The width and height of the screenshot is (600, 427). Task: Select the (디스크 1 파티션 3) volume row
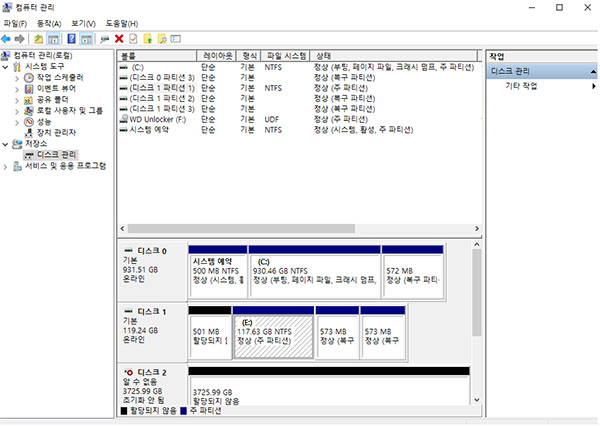[x=298, y=109]
